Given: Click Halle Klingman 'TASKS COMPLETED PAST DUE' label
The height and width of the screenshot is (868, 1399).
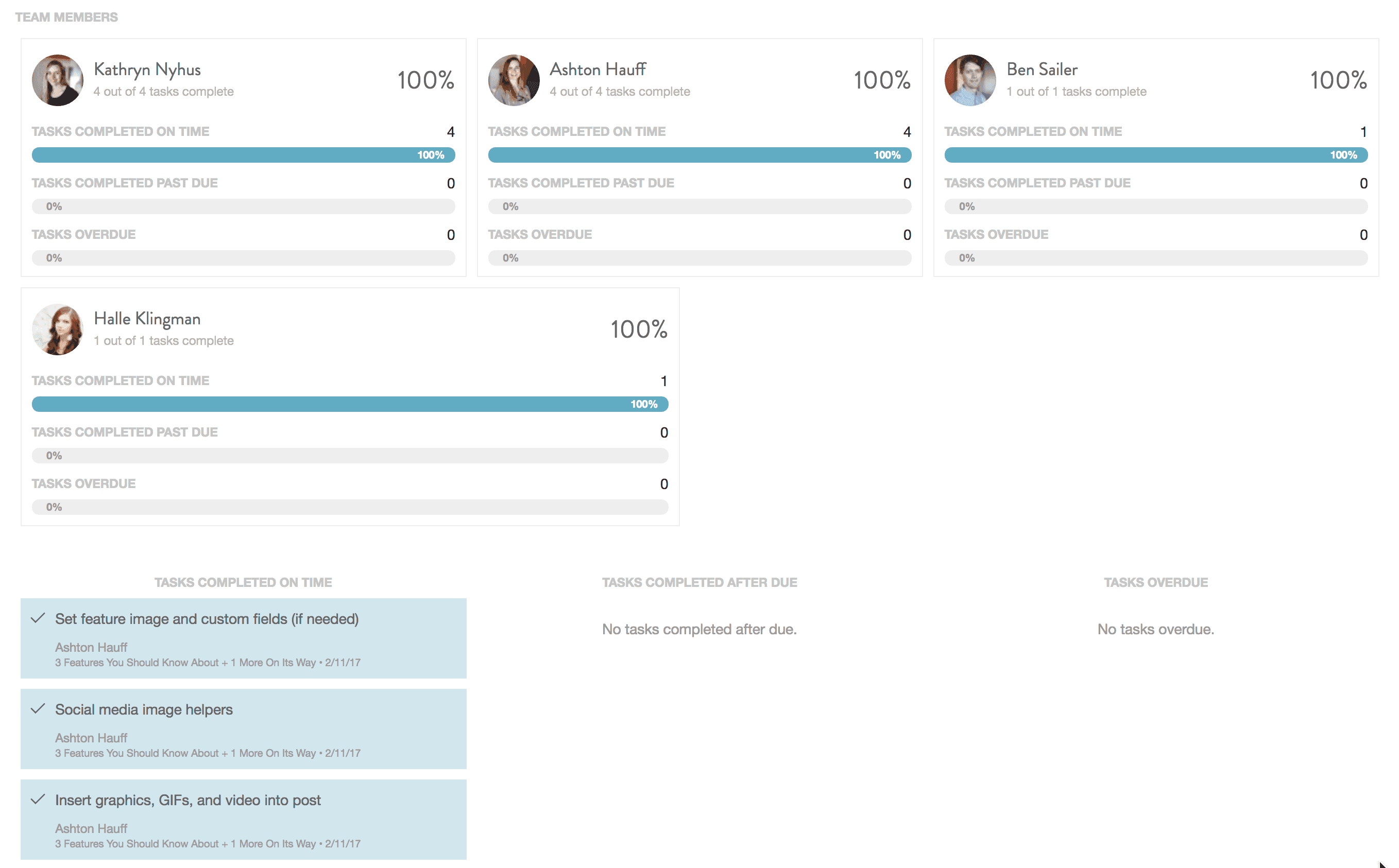Looking at the screenshot, I should pos(125,432).
